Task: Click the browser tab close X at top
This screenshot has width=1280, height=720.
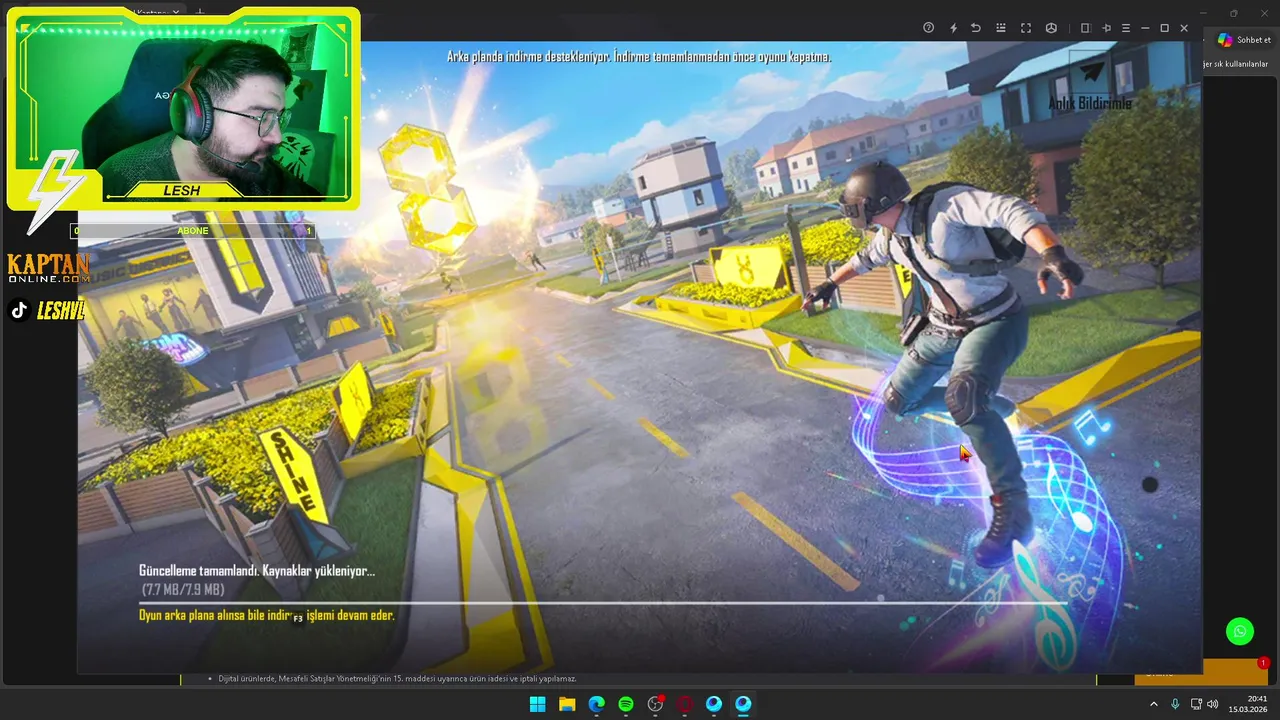Action: click(x=176, y=11)
